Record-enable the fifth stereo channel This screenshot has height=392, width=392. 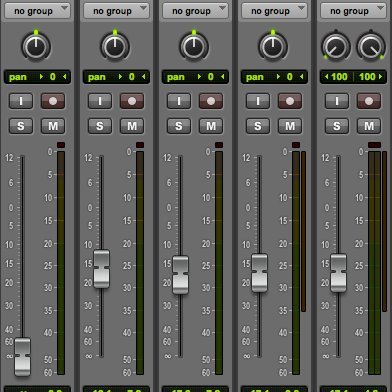point(369,101)
